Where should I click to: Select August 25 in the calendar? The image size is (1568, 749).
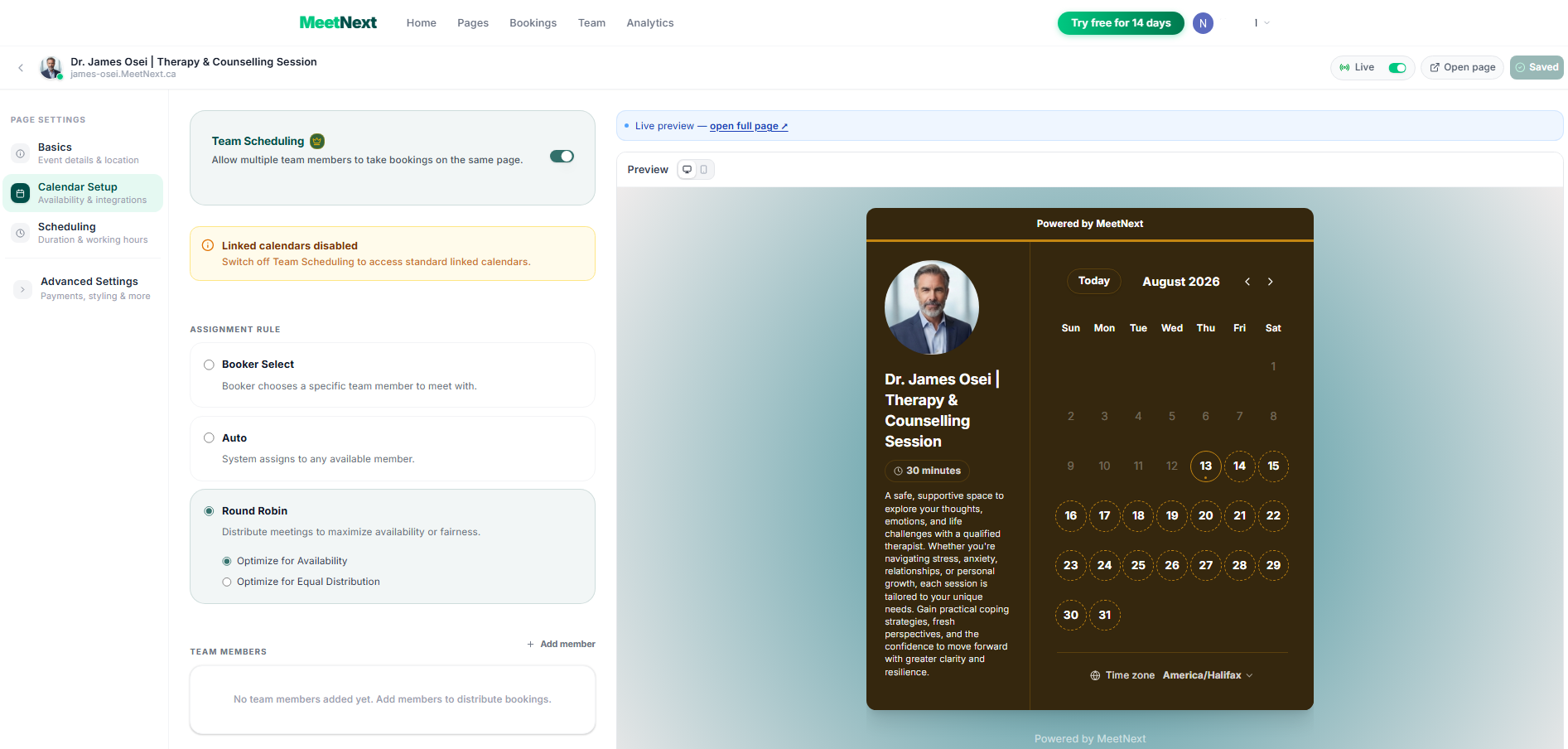coord(1138,565)
